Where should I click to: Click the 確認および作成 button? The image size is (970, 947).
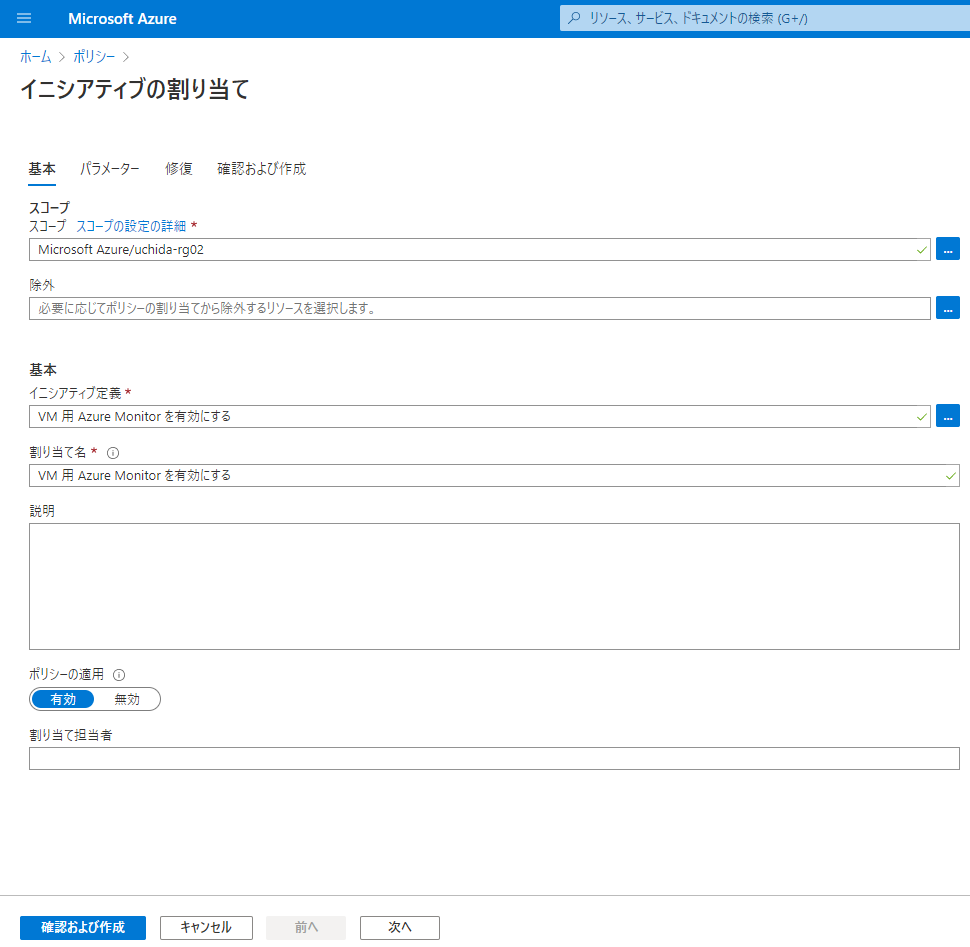(x=83, y=927)
